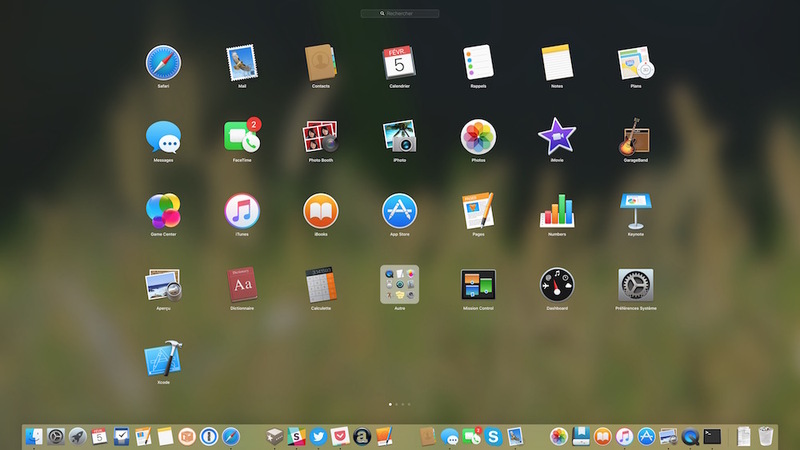Screen dimensions: 800x450
Task: Open the Contacts app in Launchpad
Action: (320, 63)
